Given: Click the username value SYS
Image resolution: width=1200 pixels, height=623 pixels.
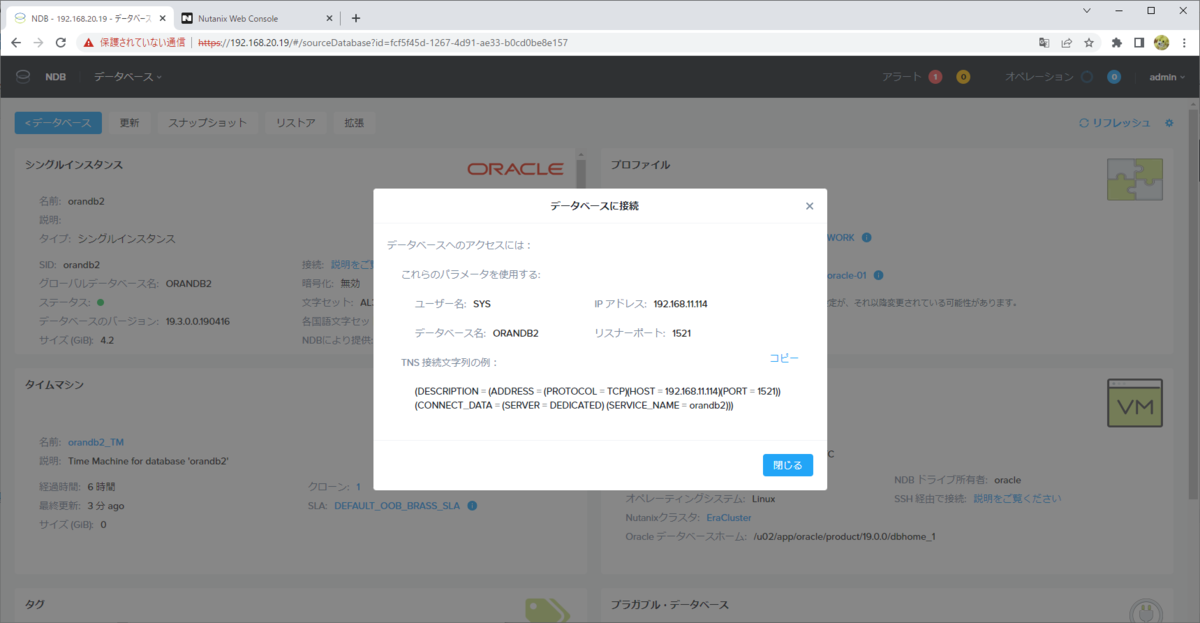Looking at the screenshot, I should click(482, 303).
